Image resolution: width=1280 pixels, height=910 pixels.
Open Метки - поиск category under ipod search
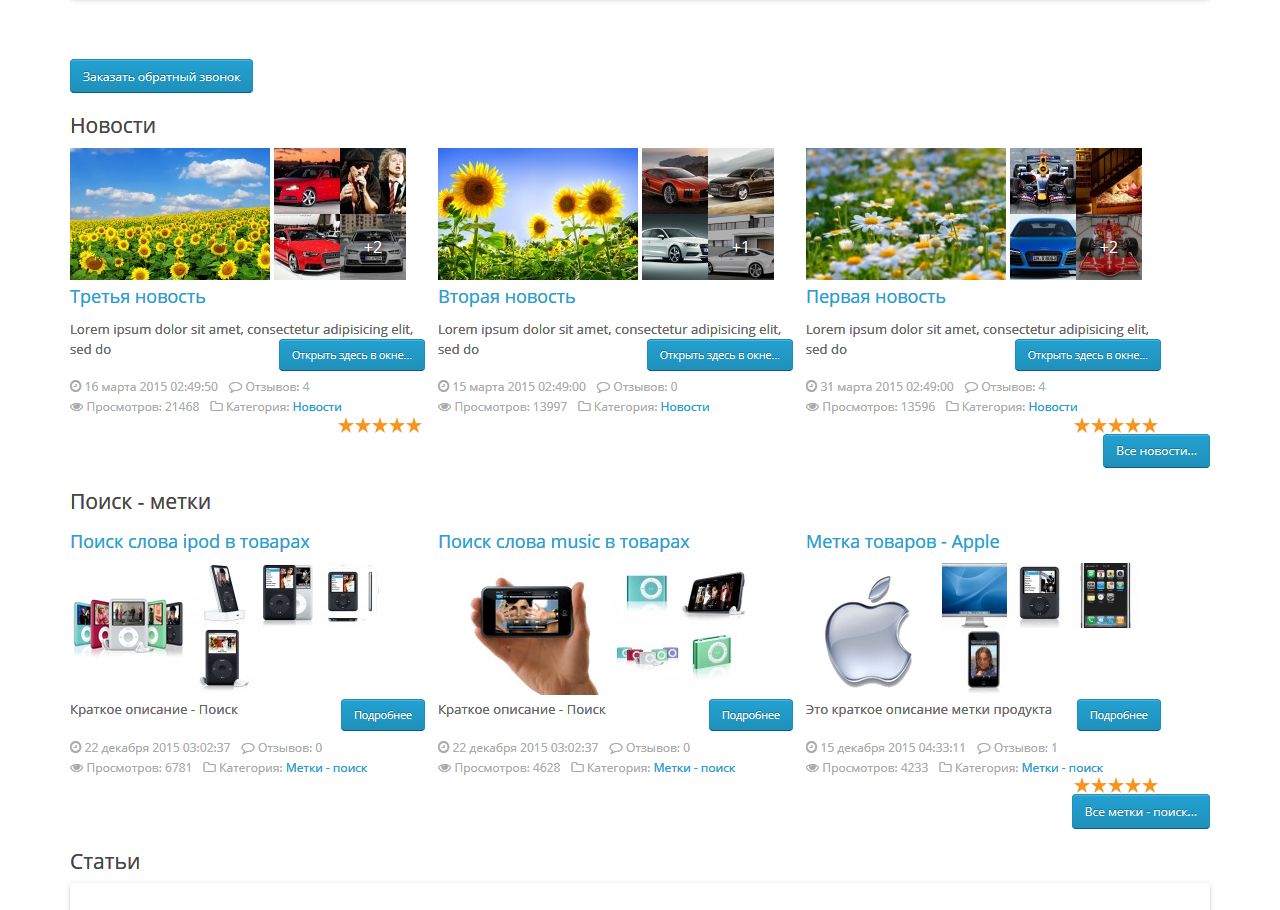tap(326, 768)
